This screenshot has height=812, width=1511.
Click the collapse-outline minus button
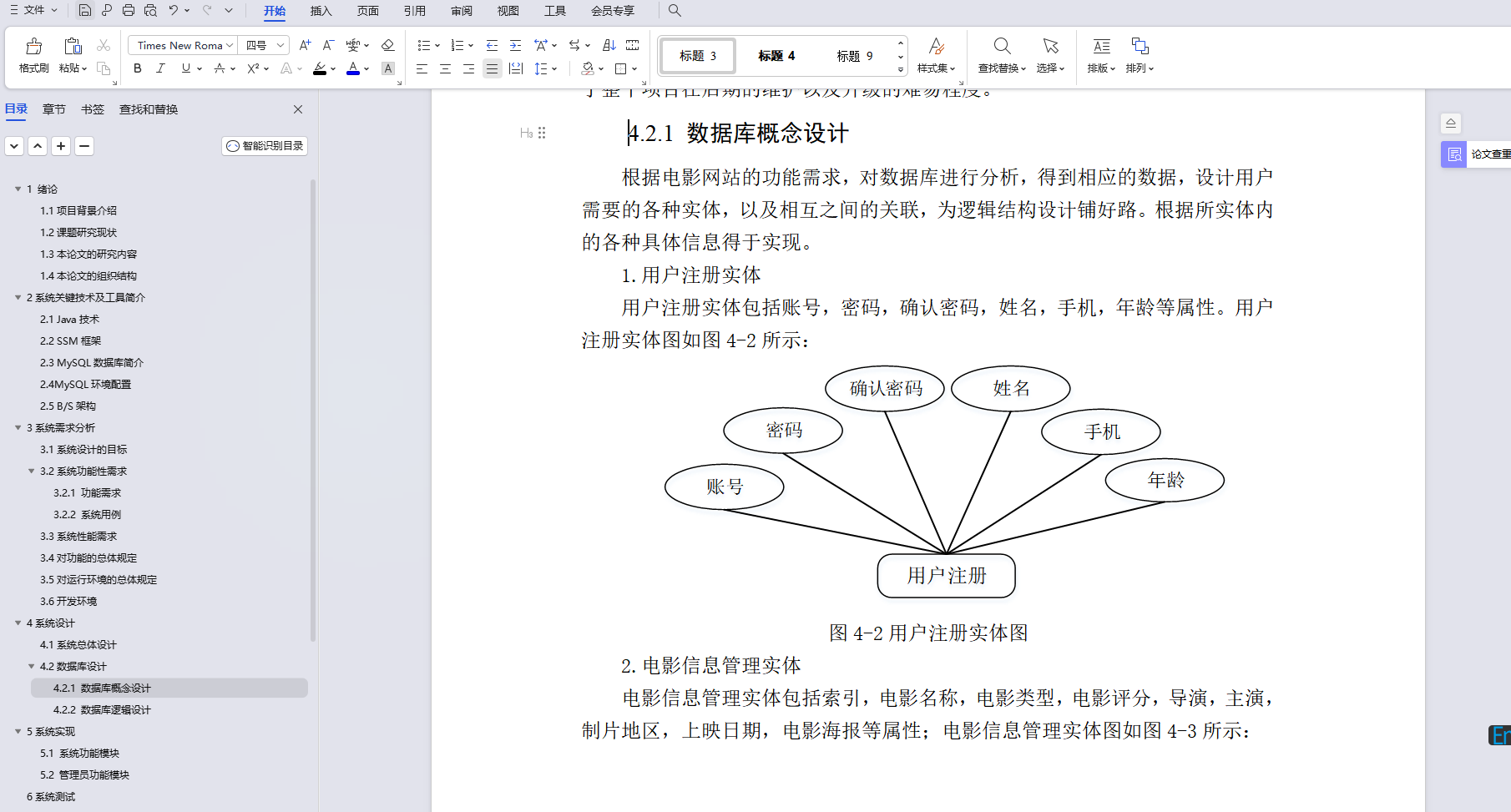click(84, 146)
